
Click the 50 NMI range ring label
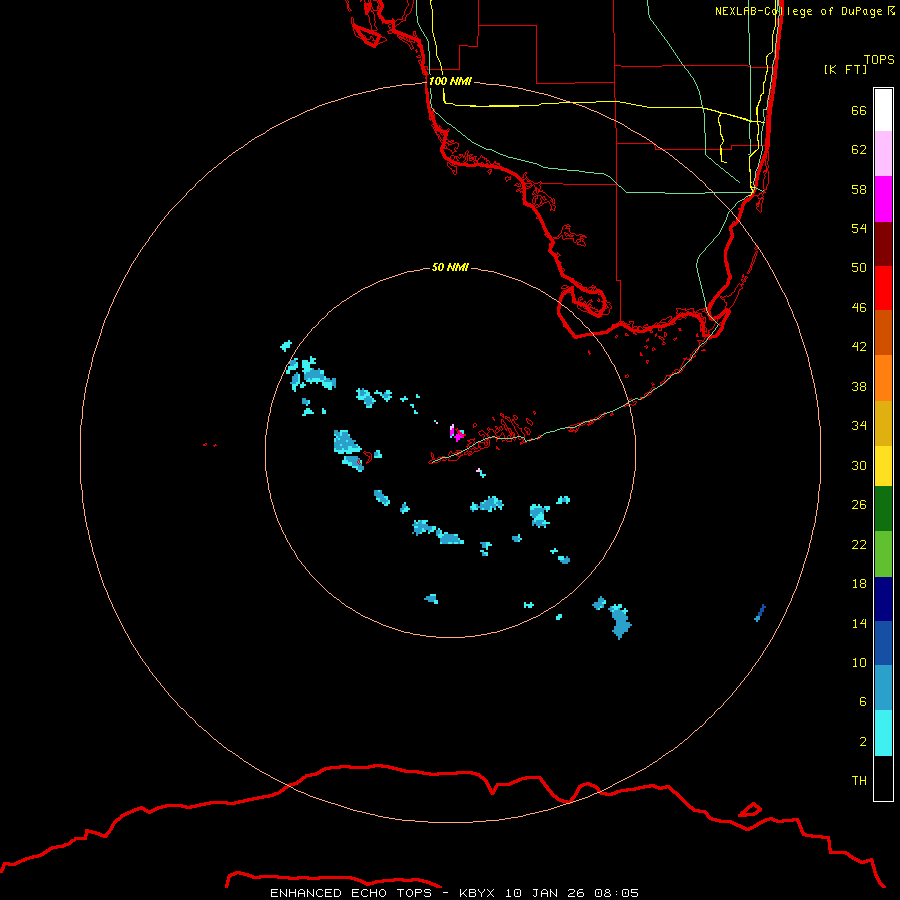coord(450,267)
